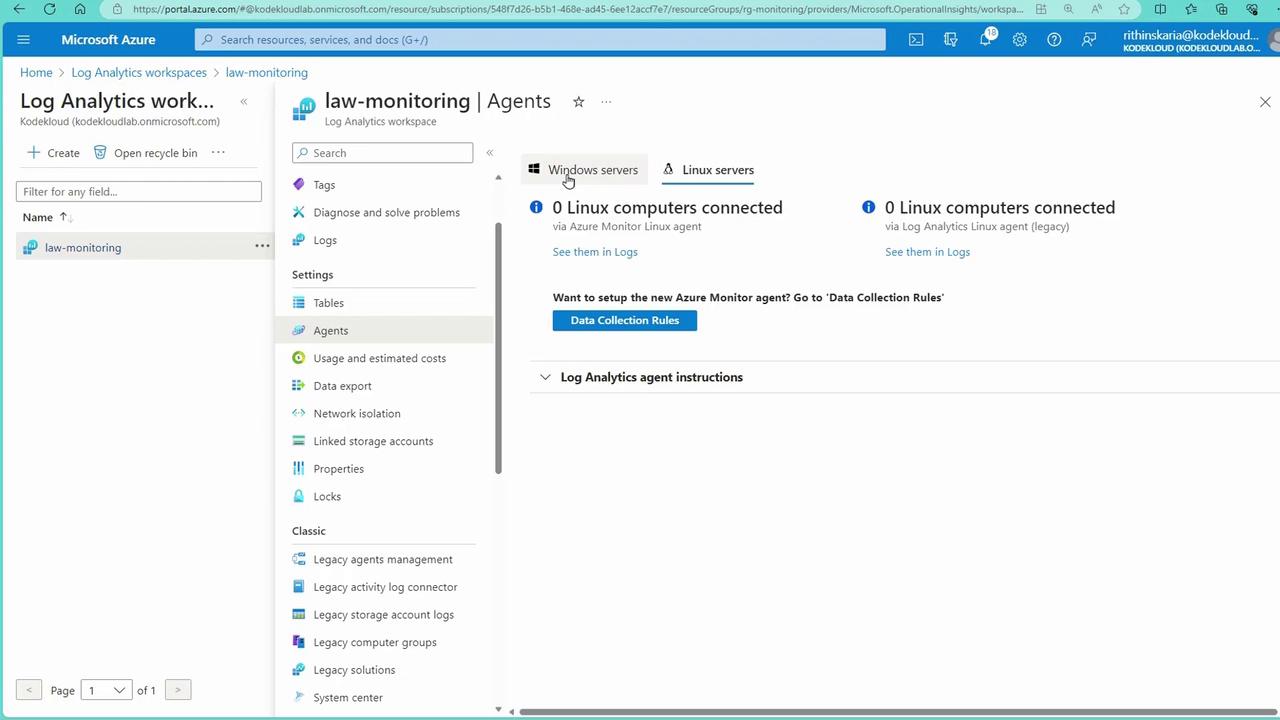
Task: Click the resource menu Search field
Action: point(382,153)
